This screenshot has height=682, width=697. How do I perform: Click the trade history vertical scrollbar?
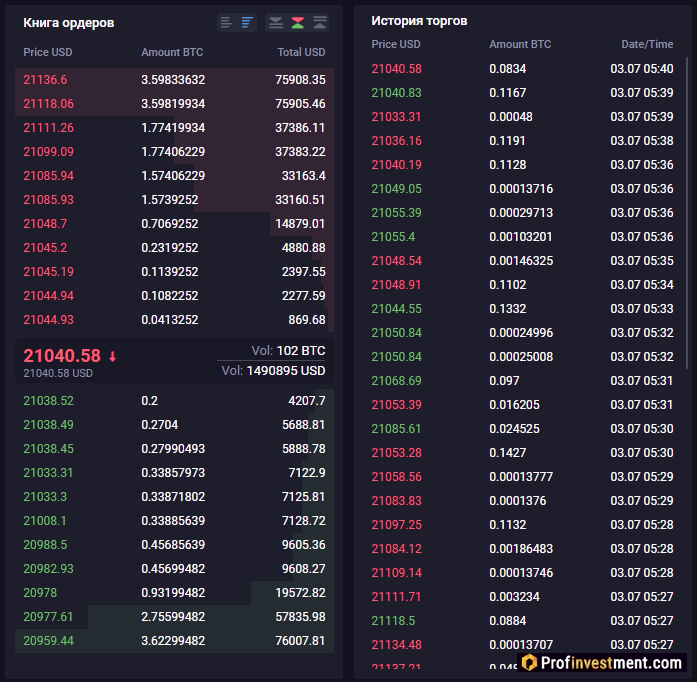686,200
